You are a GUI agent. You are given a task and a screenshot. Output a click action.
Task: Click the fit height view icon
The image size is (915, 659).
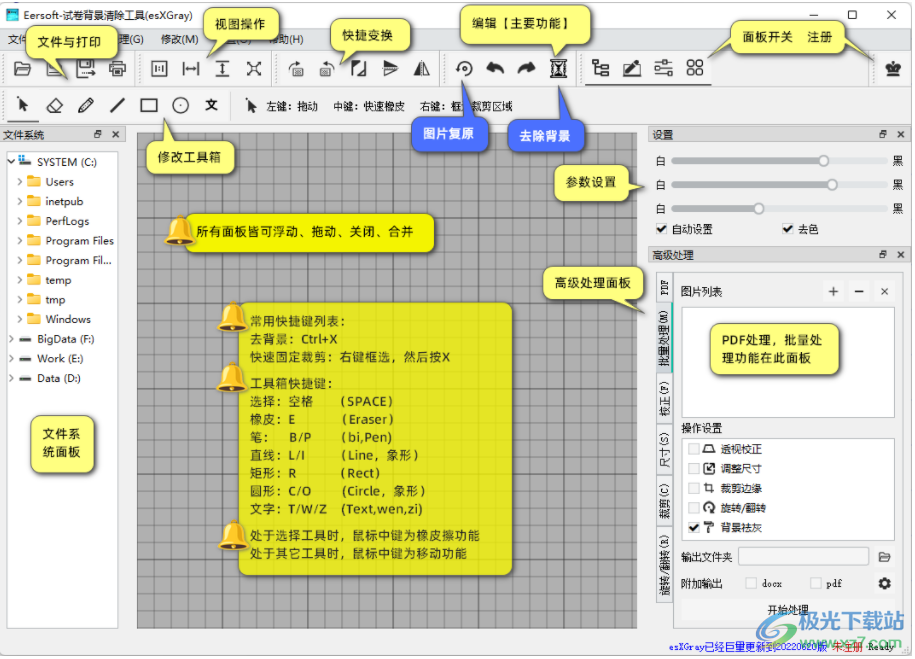222,69
